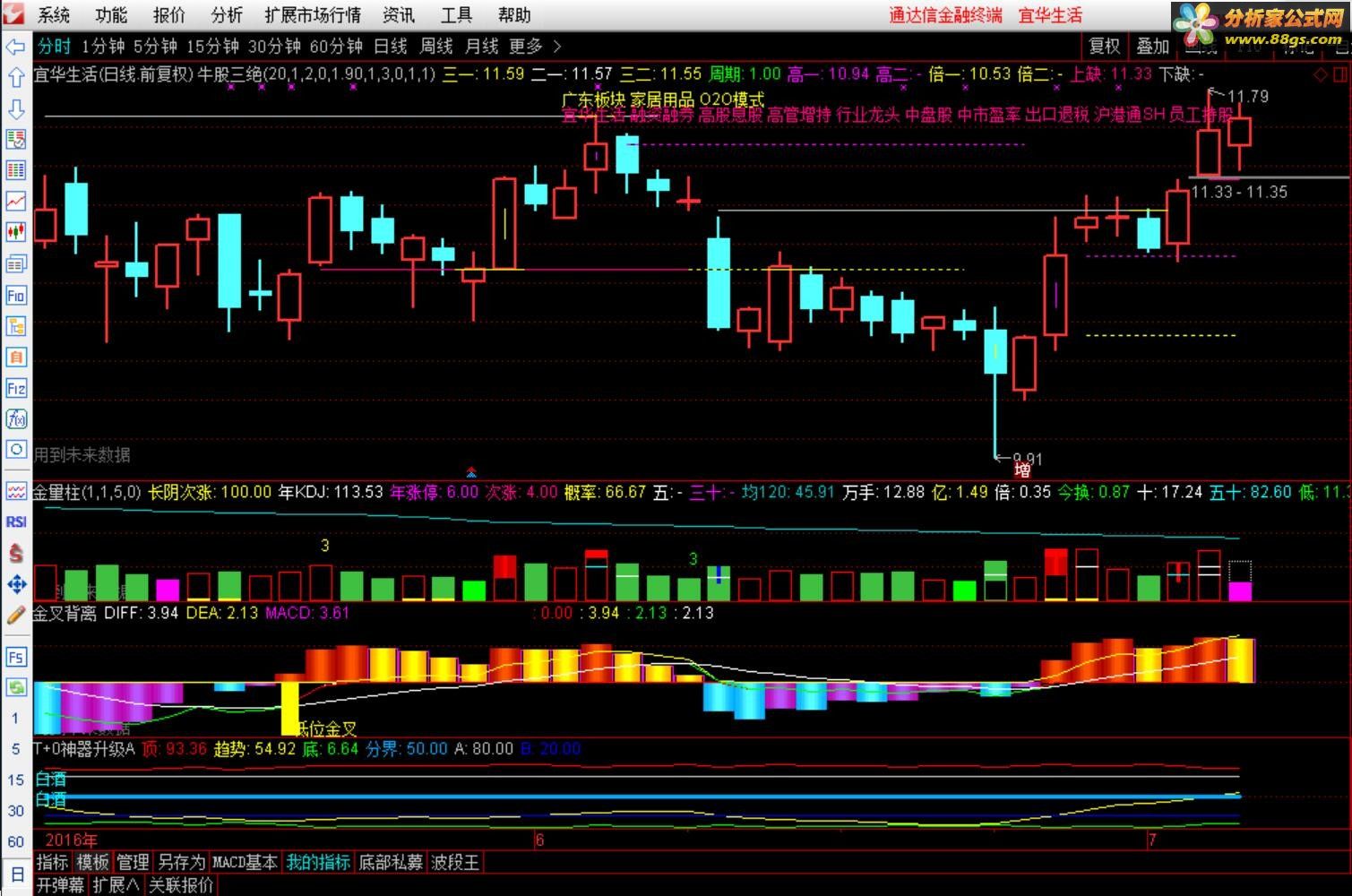Click the 叠加 overlay button
Image resolution: width=1352 pixels, height=896 pixels.
tap(1152, 47)
